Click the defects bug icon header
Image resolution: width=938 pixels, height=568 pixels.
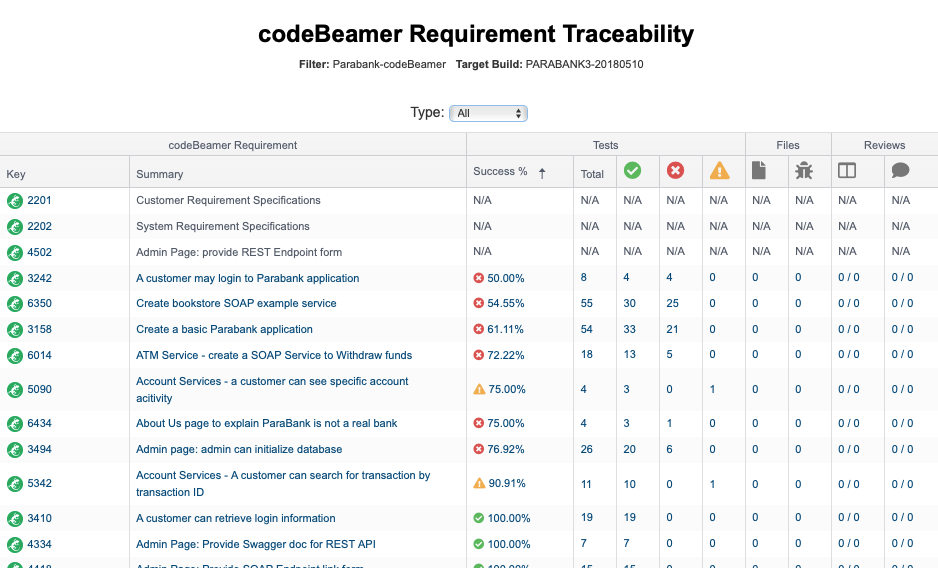(x=804, y=171)
